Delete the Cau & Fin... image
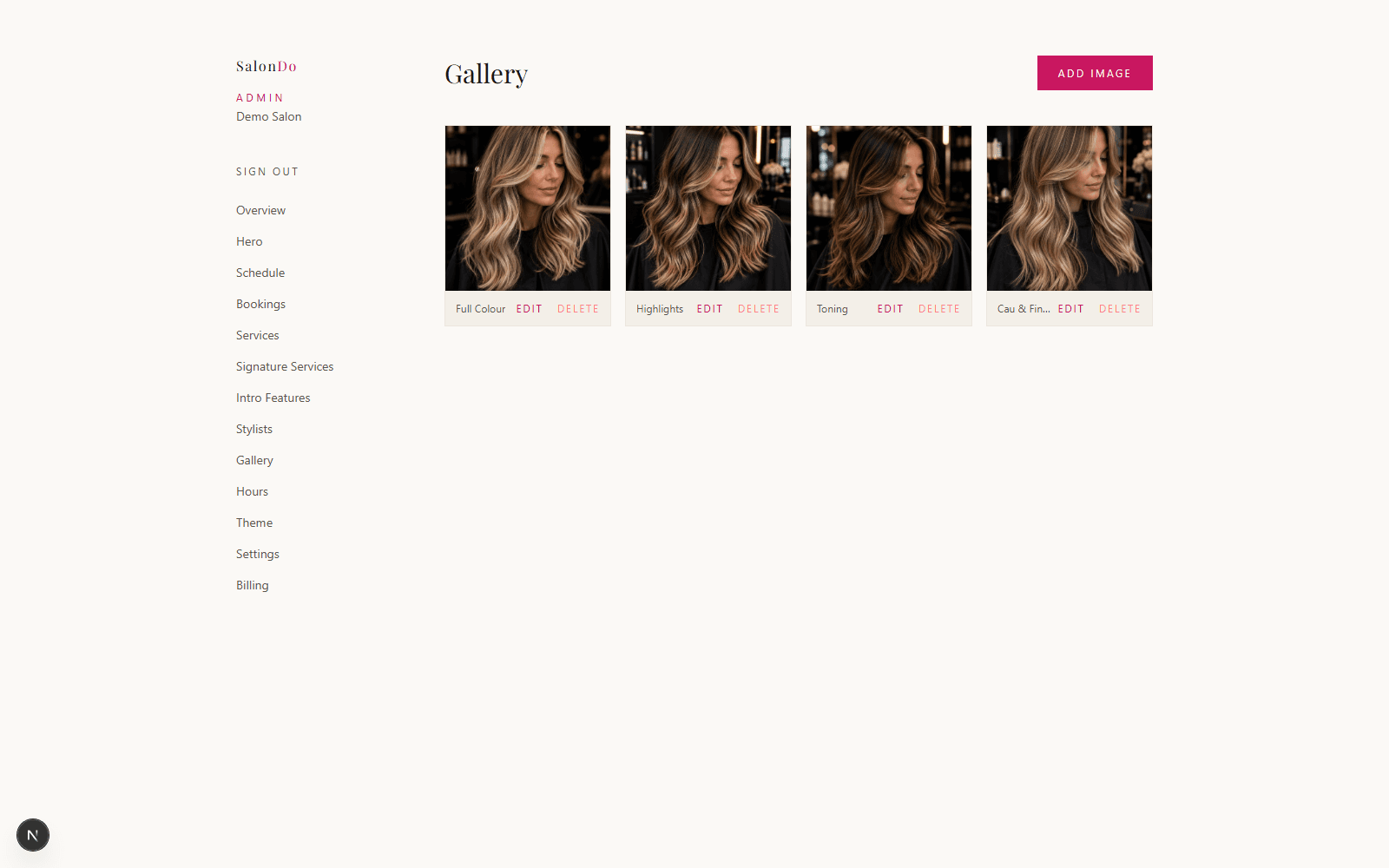The height and width of the screenshot is (868, 1389). [1120, 309]
